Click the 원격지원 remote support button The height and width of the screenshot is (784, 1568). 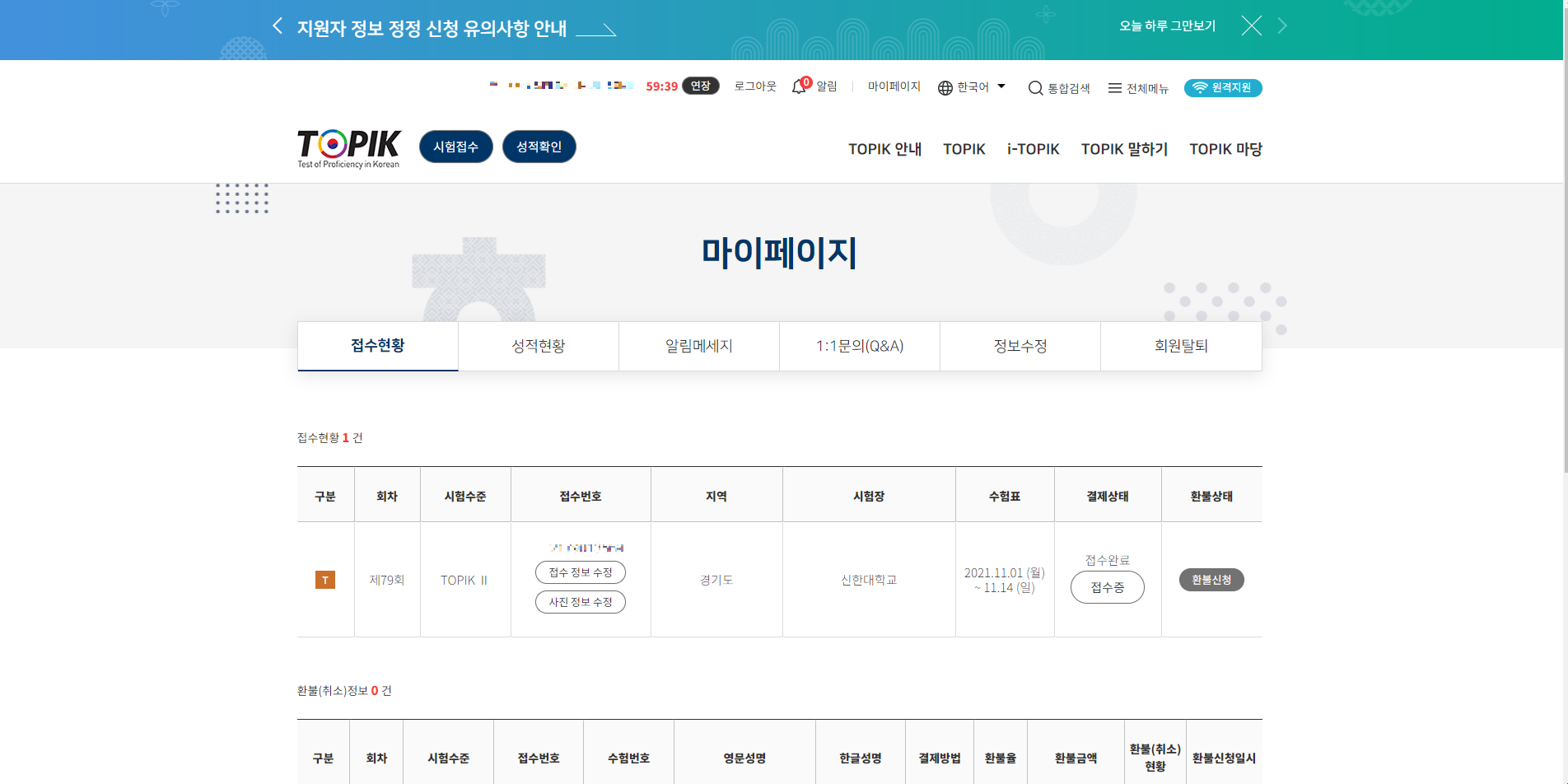pyautogui.click(x=1223, y=87)
